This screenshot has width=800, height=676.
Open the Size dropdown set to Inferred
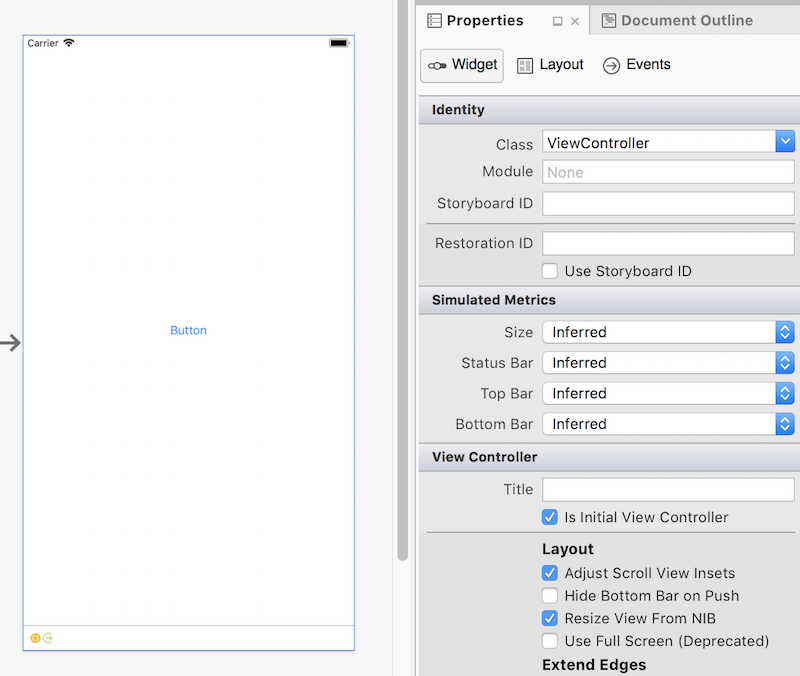(x=784, y=332)
